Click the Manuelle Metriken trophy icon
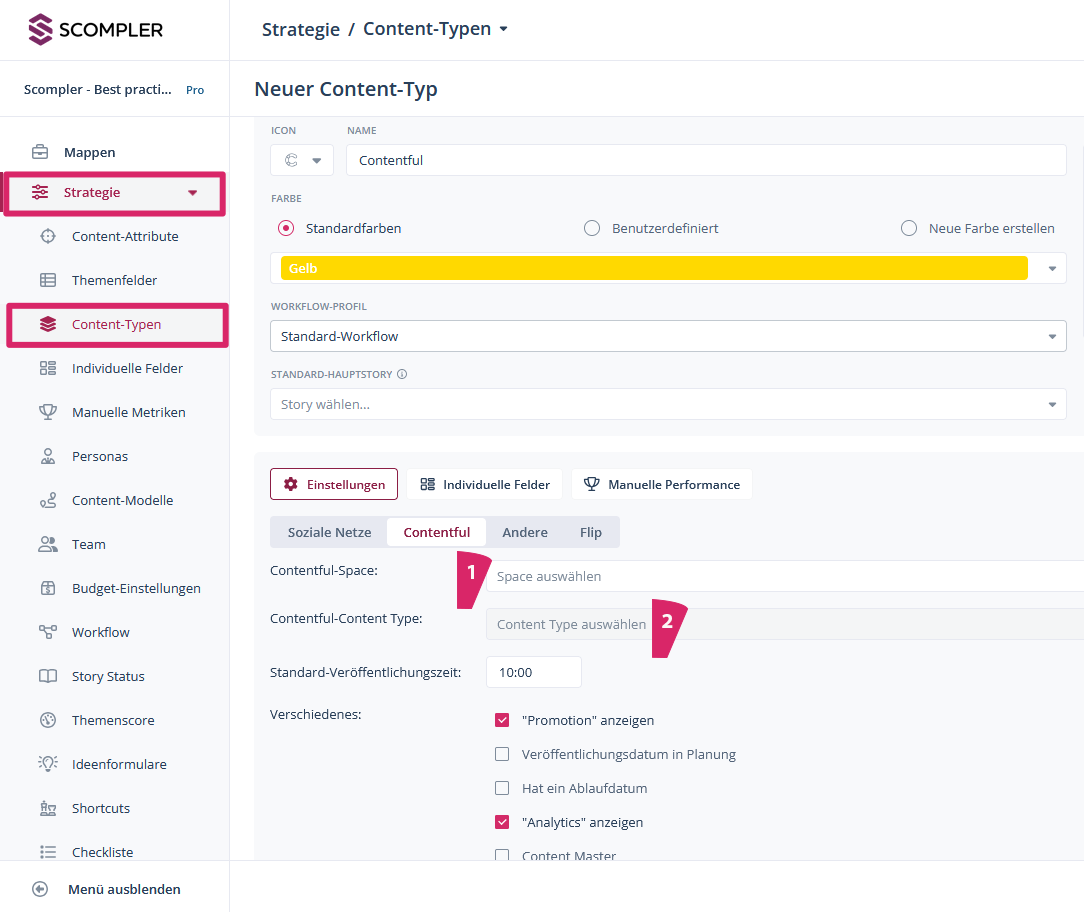Image resolution: width=1084 pixels, height=912 pixels. [x=48, y=413]
